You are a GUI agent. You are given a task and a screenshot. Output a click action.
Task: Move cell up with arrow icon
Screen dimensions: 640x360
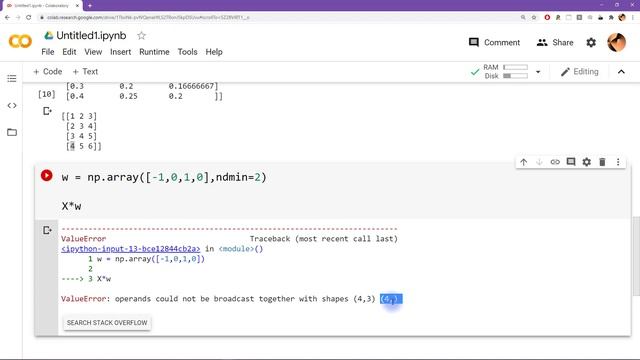524,162
